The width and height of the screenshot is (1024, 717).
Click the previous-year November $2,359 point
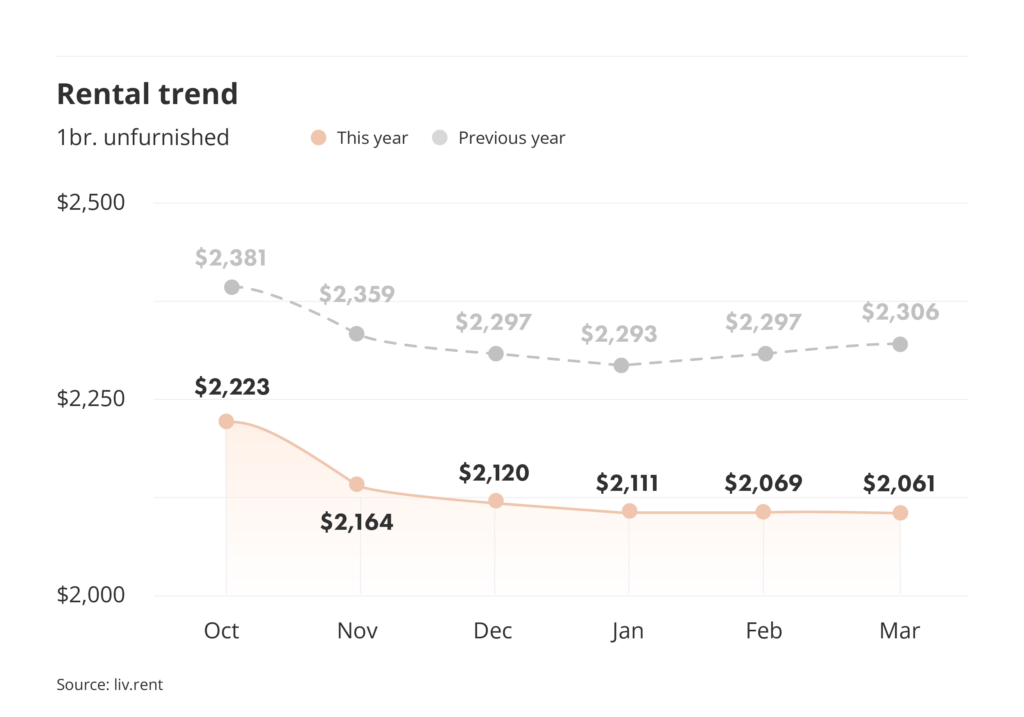click(x=356, y=333)
